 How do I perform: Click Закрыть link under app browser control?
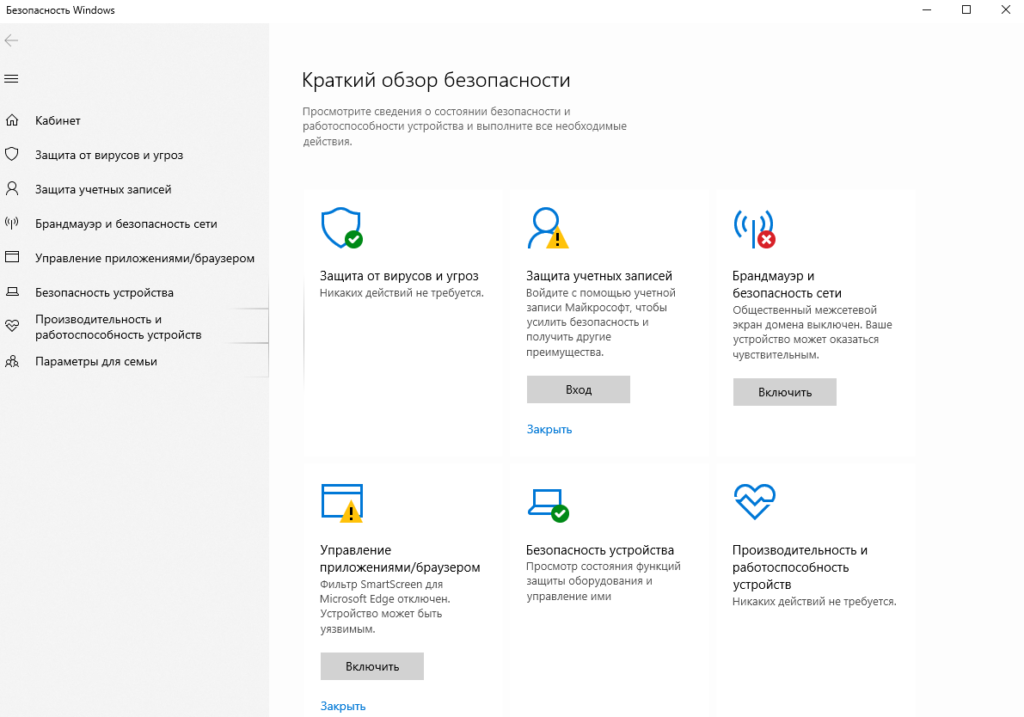tap(343, 706)
